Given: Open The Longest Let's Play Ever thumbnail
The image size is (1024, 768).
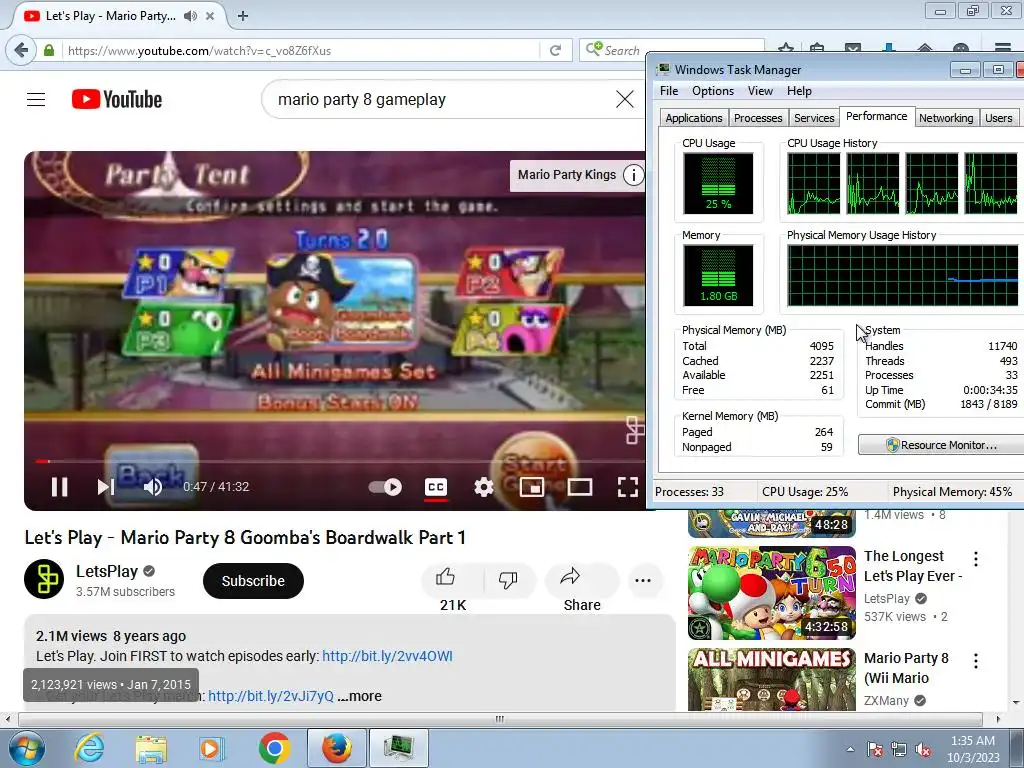Looking at the screenshot, I should click(x=771, y=592).
